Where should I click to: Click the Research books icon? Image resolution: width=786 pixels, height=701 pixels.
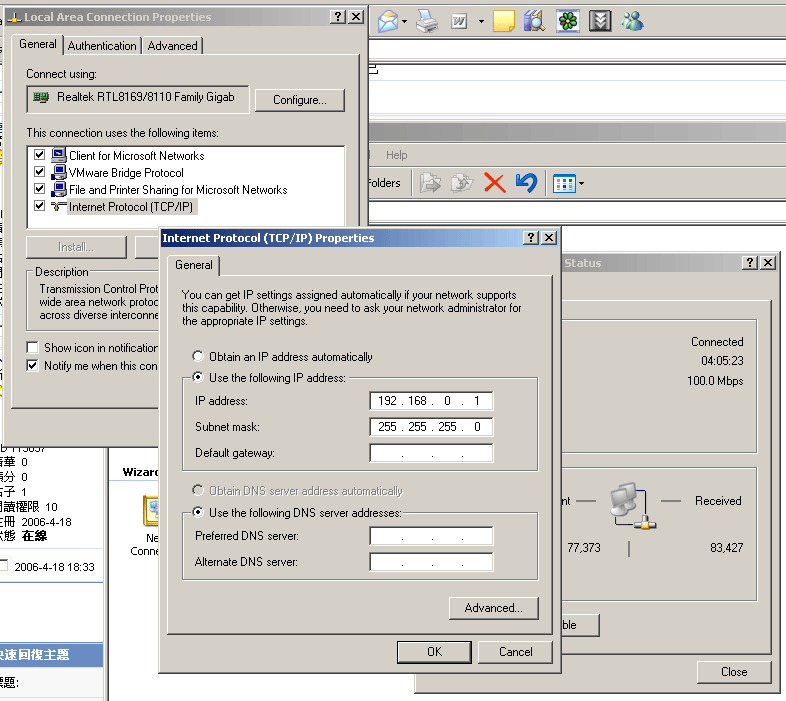click(x=535, y=21)
